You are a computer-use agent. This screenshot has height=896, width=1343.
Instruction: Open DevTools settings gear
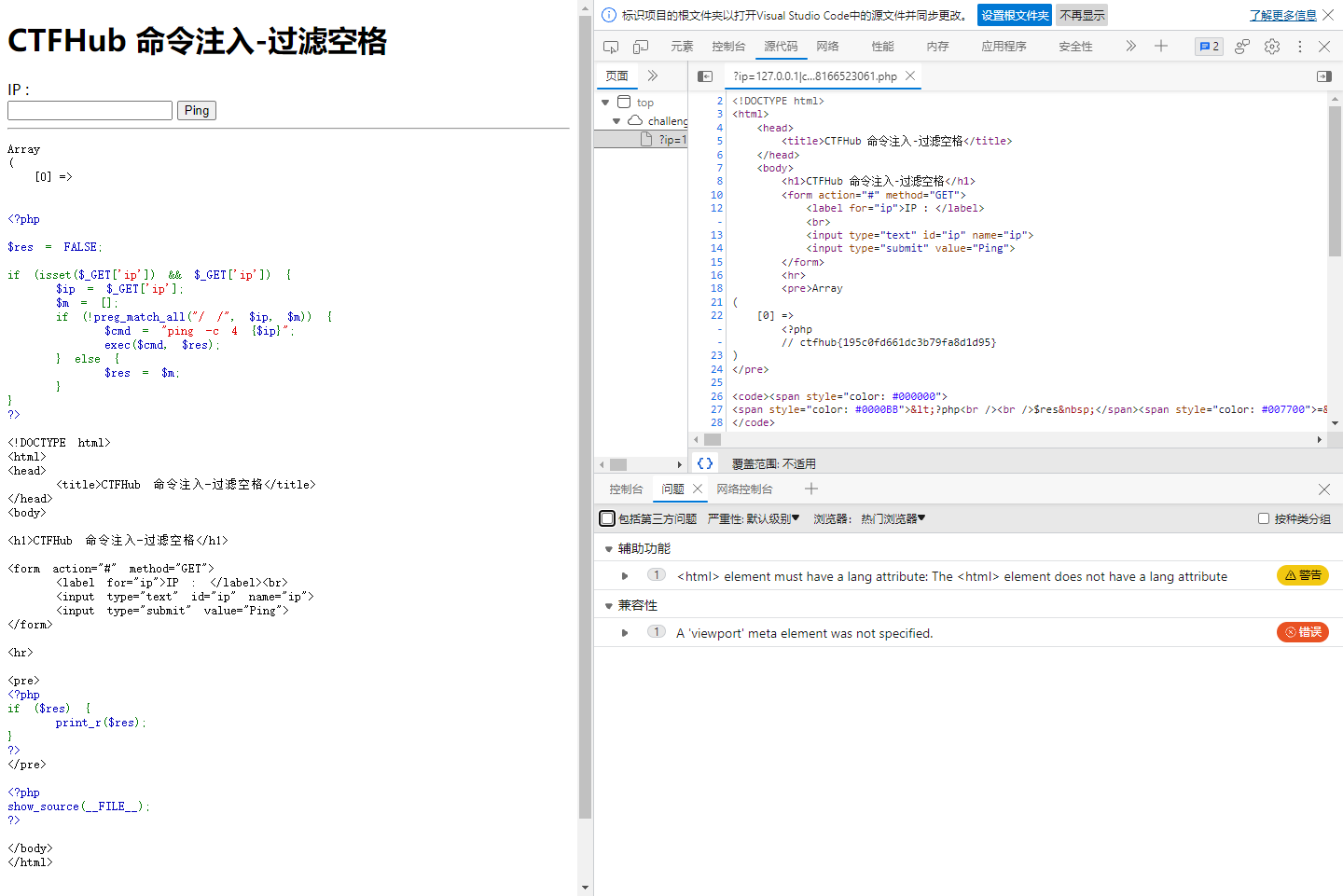coord(1272,47)
